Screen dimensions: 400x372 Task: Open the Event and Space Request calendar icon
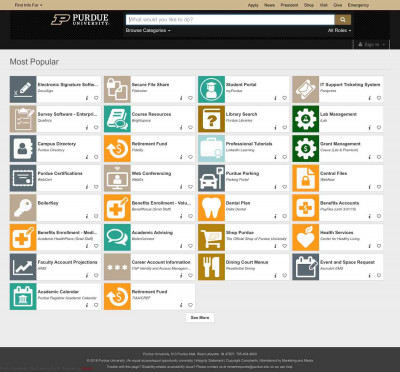[306, 267]
